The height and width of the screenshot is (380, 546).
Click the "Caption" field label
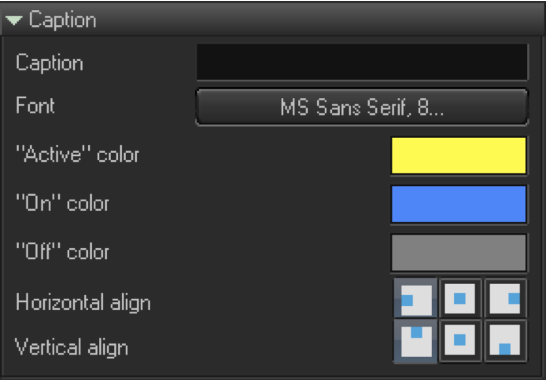coord(49,63)
